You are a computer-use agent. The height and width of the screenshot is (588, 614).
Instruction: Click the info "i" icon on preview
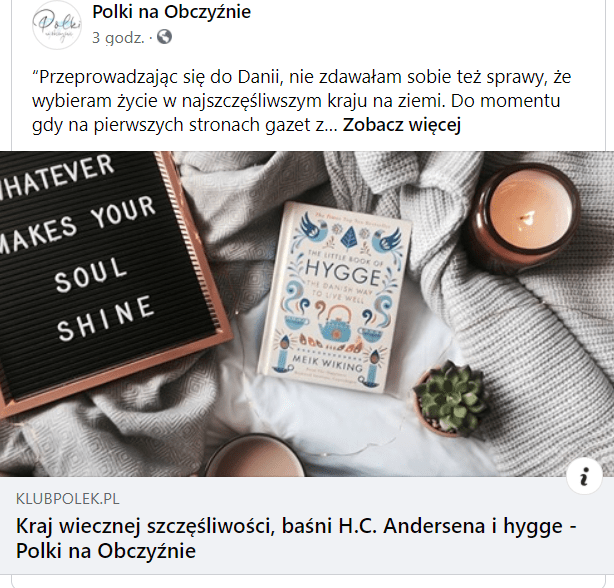(584, 476)
